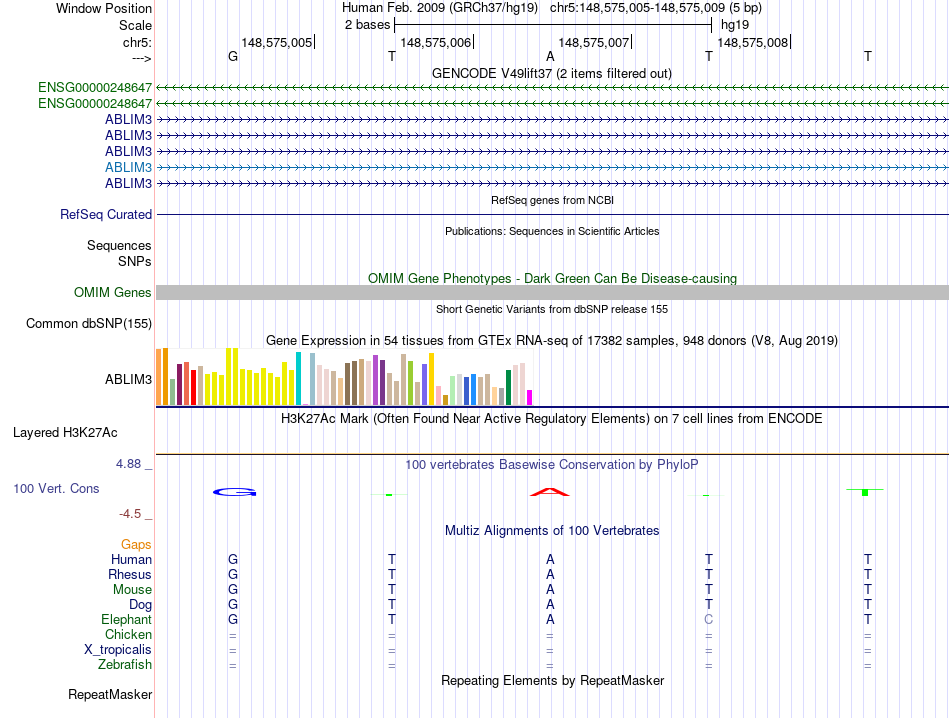Open the OMIM Gene Phenotypes track title
Image resolution: width=950 pixels, height=718 pixels.
coord(552,278)
